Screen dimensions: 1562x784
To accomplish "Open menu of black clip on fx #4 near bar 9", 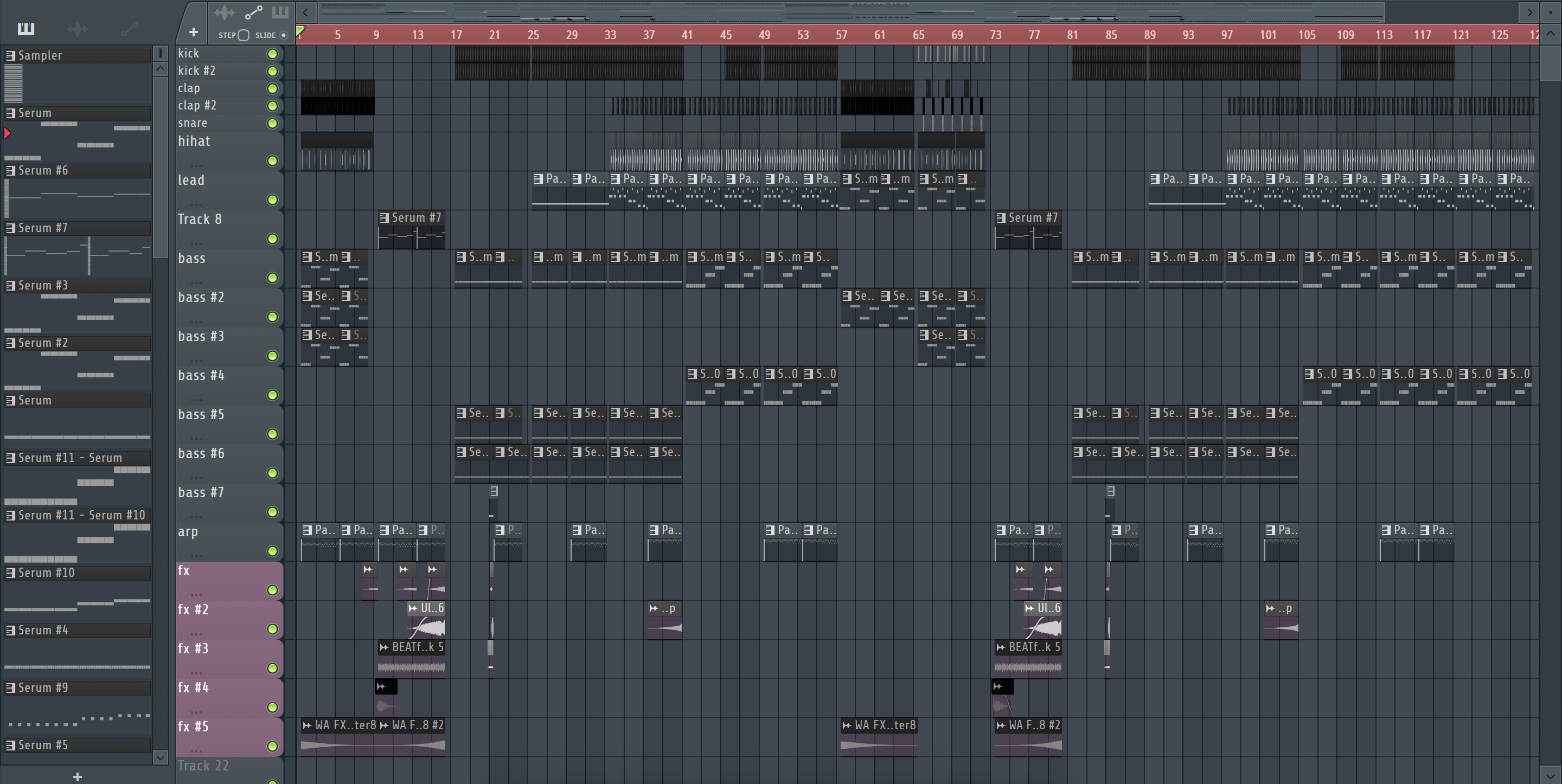I will [381, 687].
